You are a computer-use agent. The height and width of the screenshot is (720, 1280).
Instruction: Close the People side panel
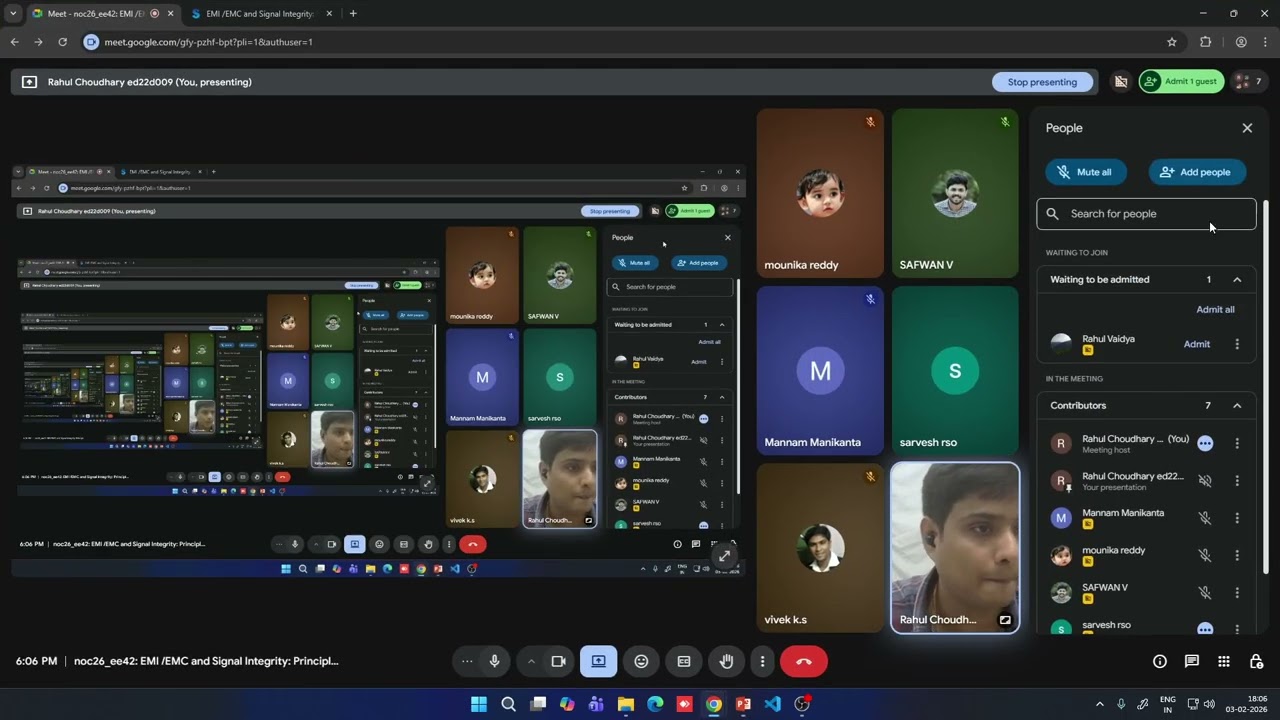[1247, 128]
